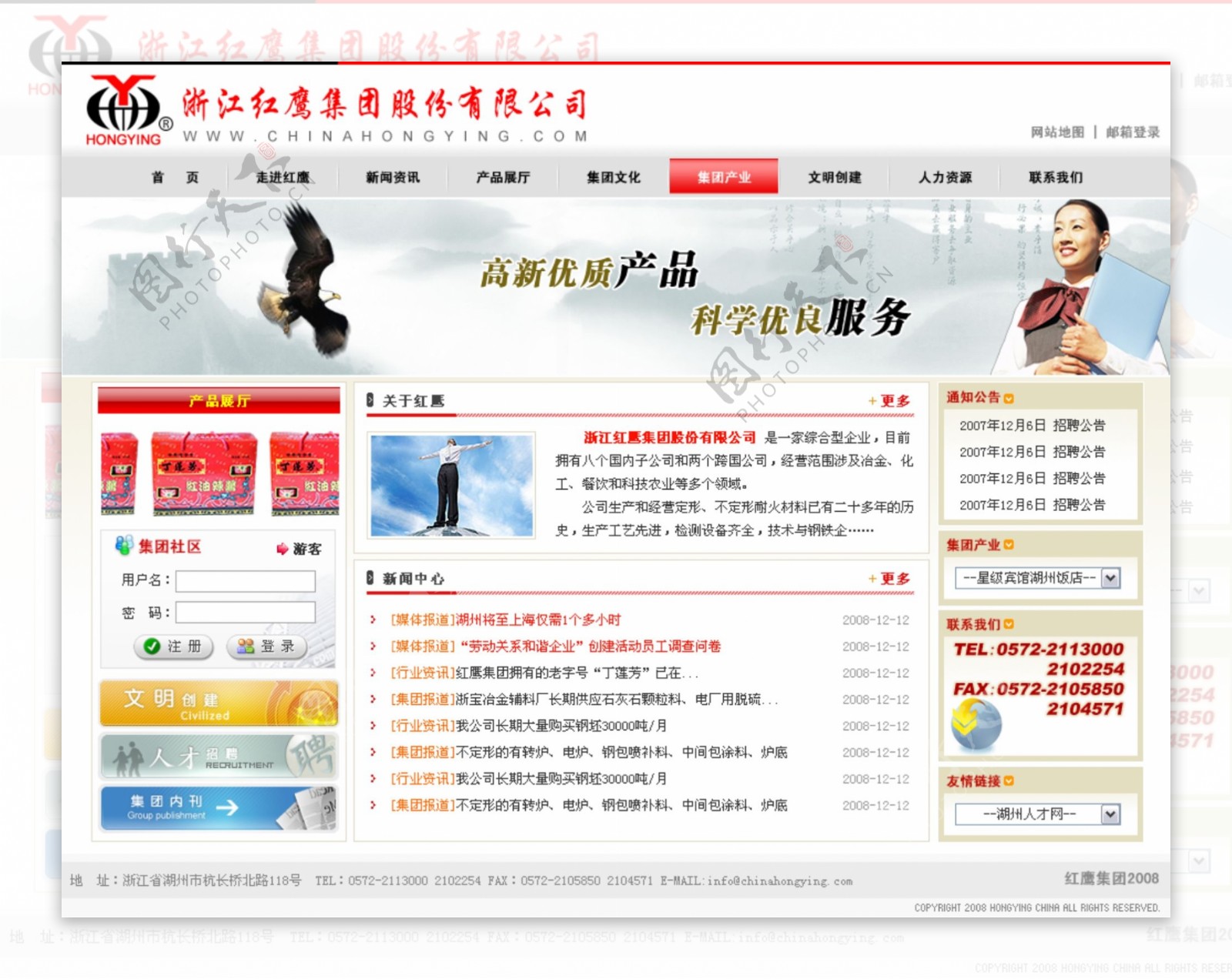
Task: Click into the 密码 password field
Action: pyautogui.click(x=246, y=613)
